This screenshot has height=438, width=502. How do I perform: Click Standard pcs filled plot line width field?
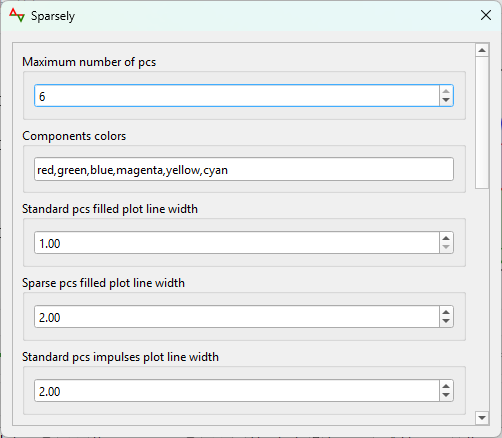(237, 243)
